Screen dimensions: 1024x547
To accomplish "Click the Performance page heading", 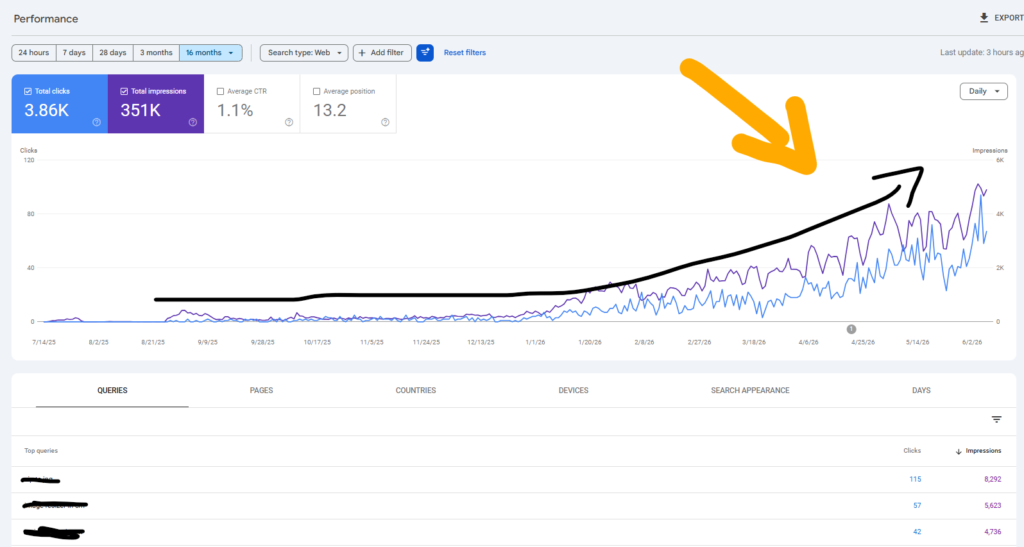I will point(46,19).
